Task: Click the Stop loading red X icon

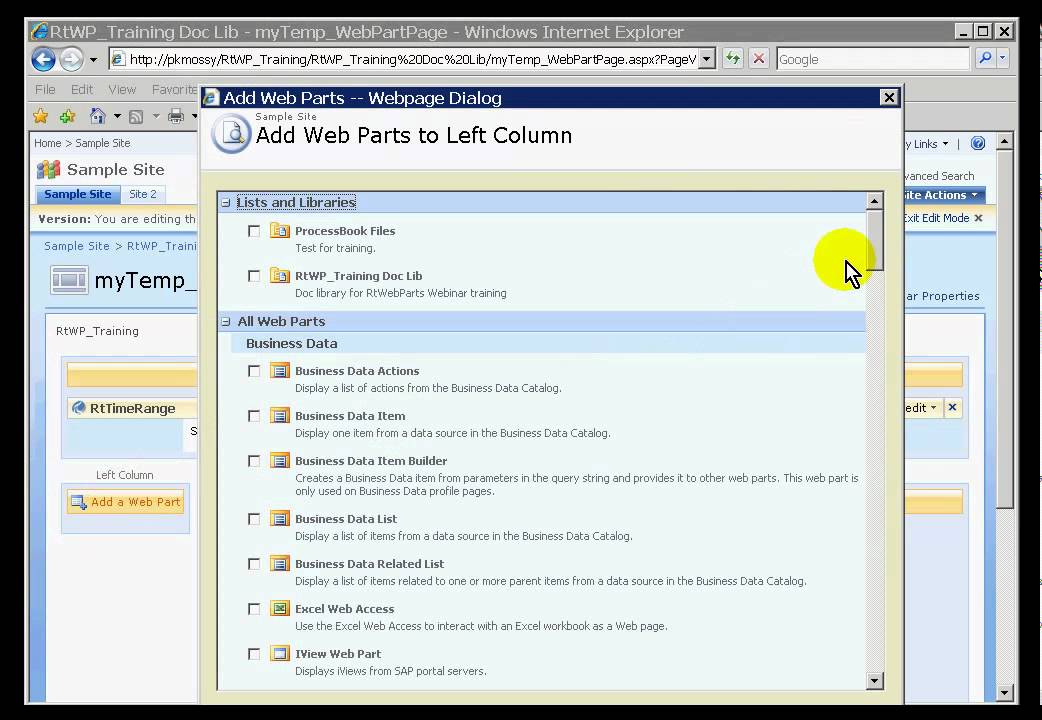Action: [x=758, y=59]
